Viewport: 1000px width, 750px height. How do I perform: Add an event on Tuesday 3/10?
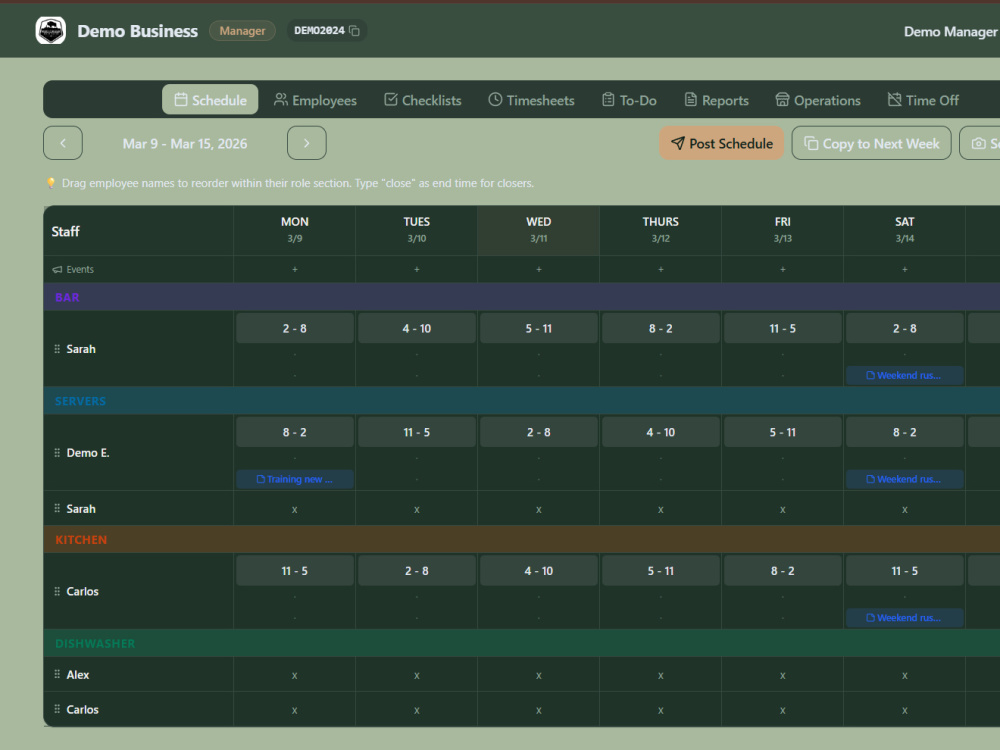pos(416,269)
